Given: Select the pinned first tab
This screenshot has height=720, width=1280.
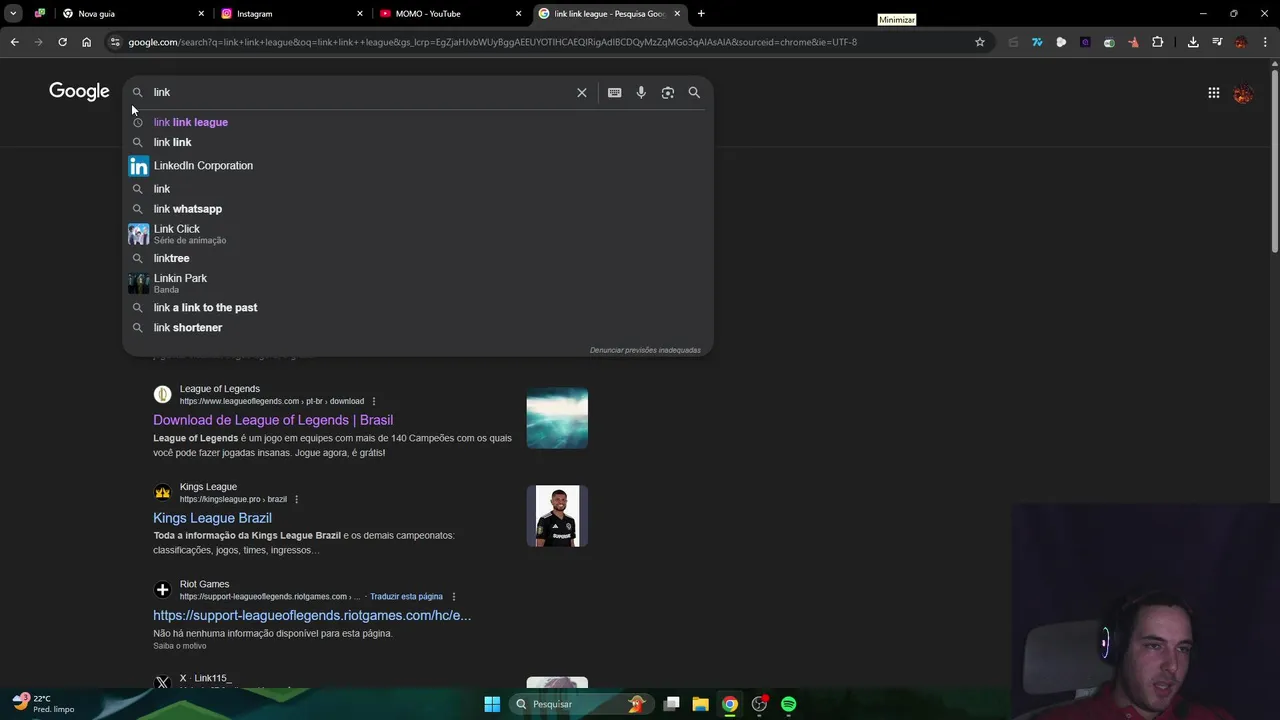Looking at the screenshot, I should pyautogui.click(x=40, y=14).
